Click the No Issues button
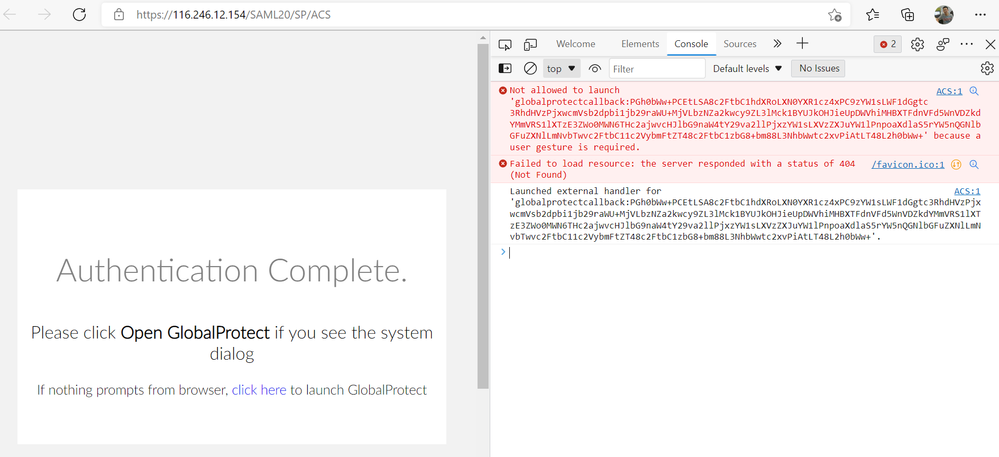The height and width of the screenshot is (457, 999). pyautogui.click(x=819, y=68)
